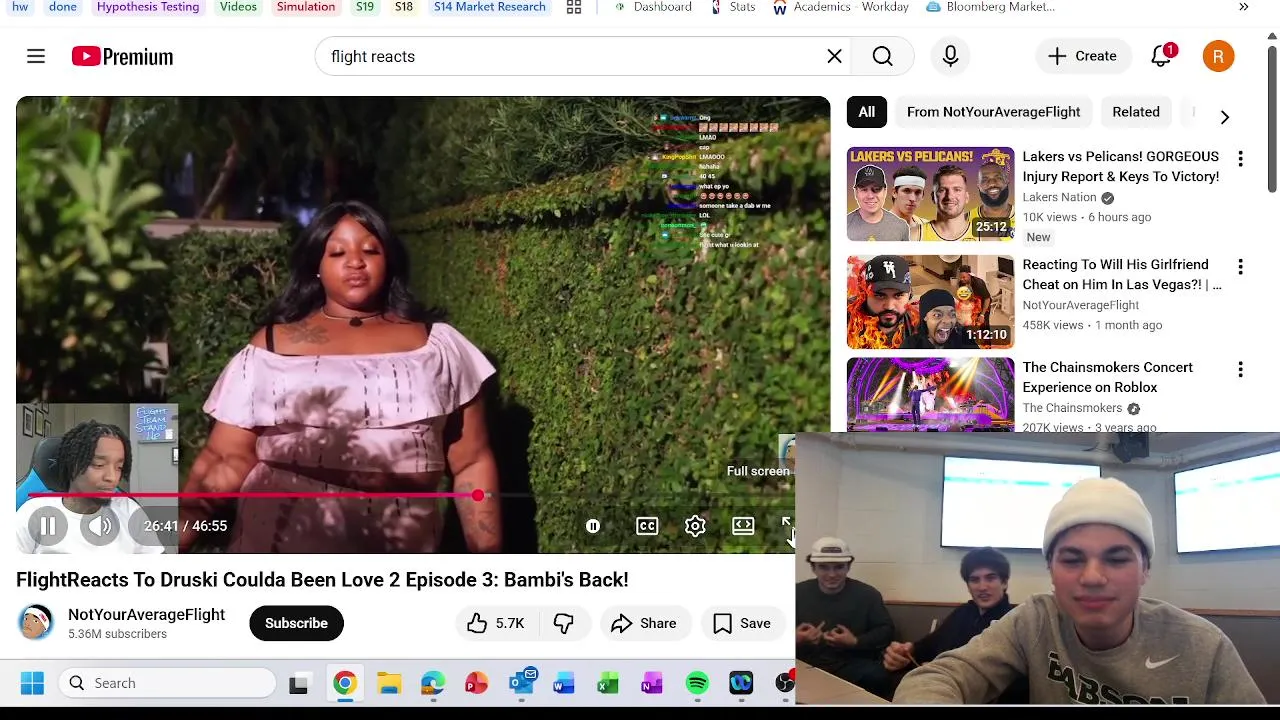Open the 'hw' bookmark folder
The height and width of the screenshot is (720, 1280).
pyautogui.click(x=20, y=7)
